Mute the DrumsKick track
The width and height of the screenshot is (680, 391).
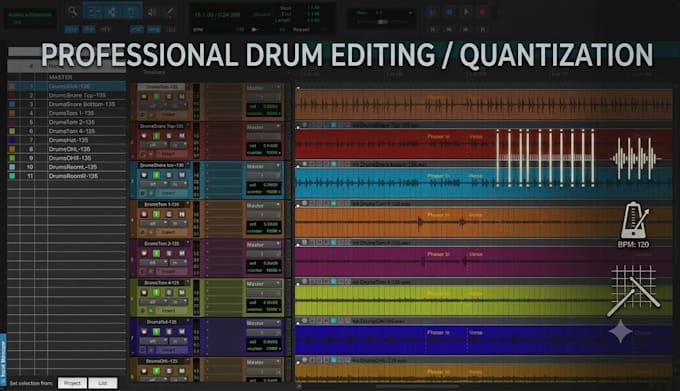coord(182,96)
